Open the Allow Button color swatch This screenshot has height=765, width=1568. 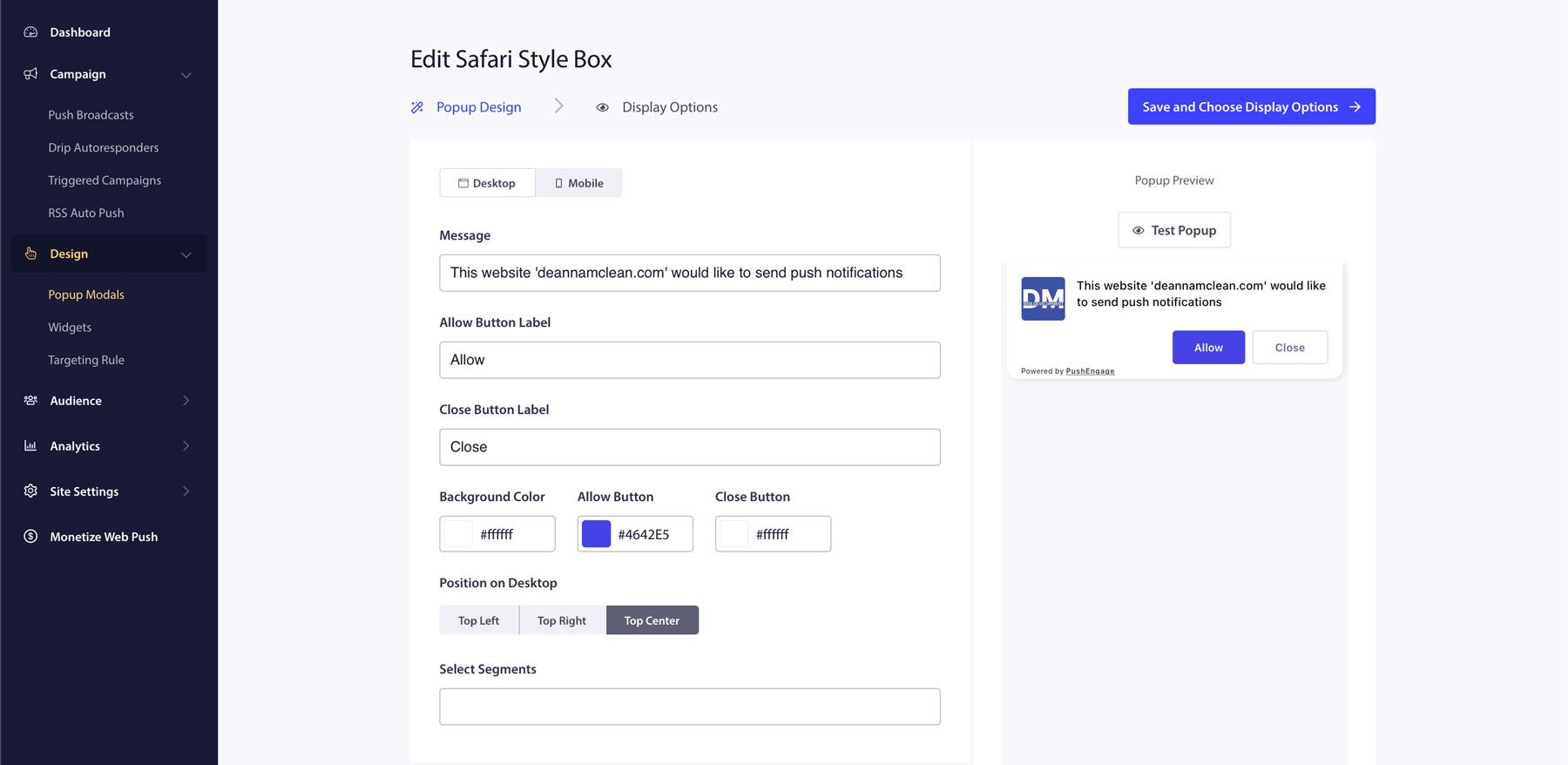click(596, 534)
